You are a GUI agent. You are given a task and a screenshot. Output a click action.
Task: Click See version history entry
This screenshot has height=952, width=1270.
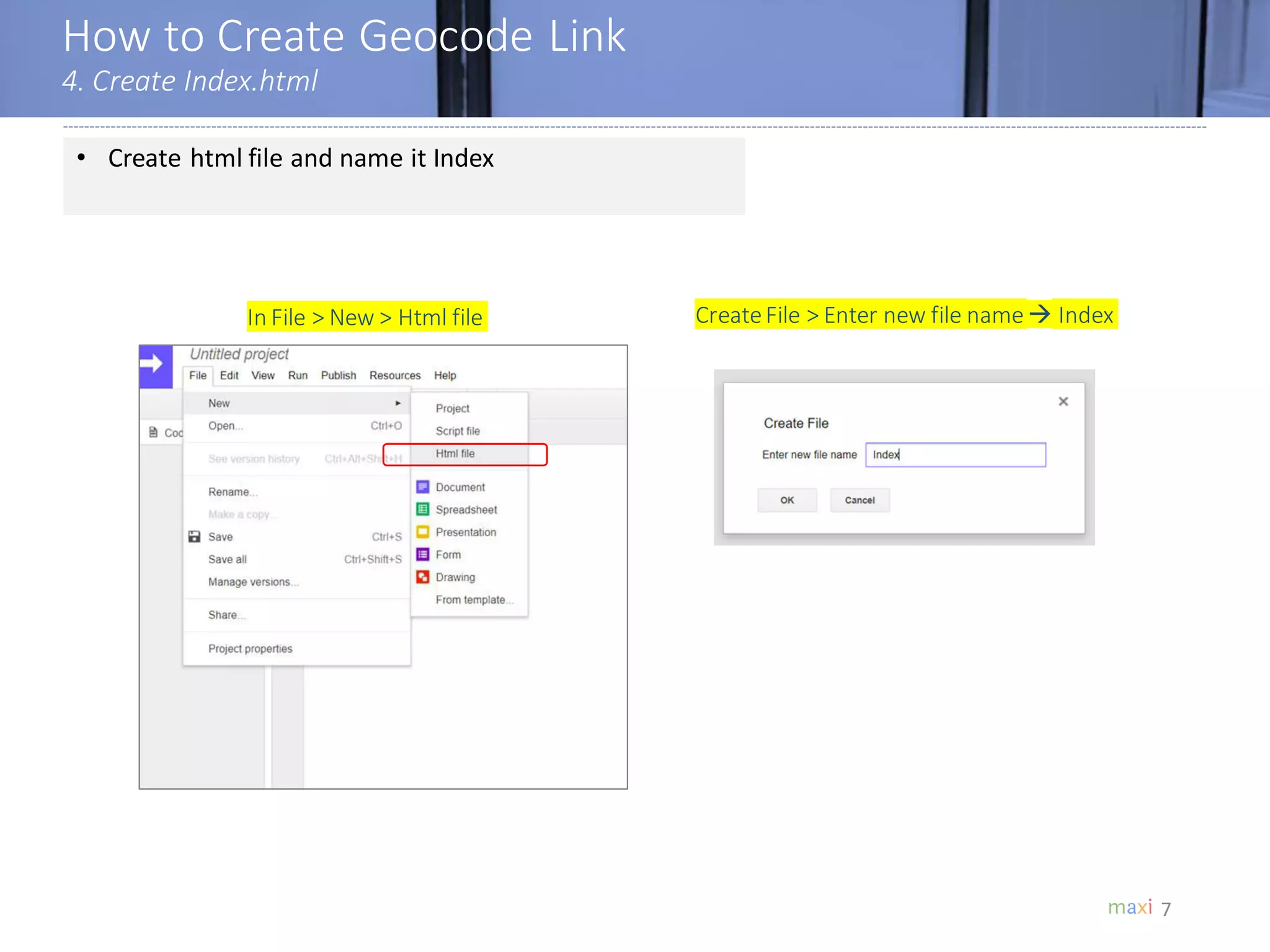tap(297, 459)
